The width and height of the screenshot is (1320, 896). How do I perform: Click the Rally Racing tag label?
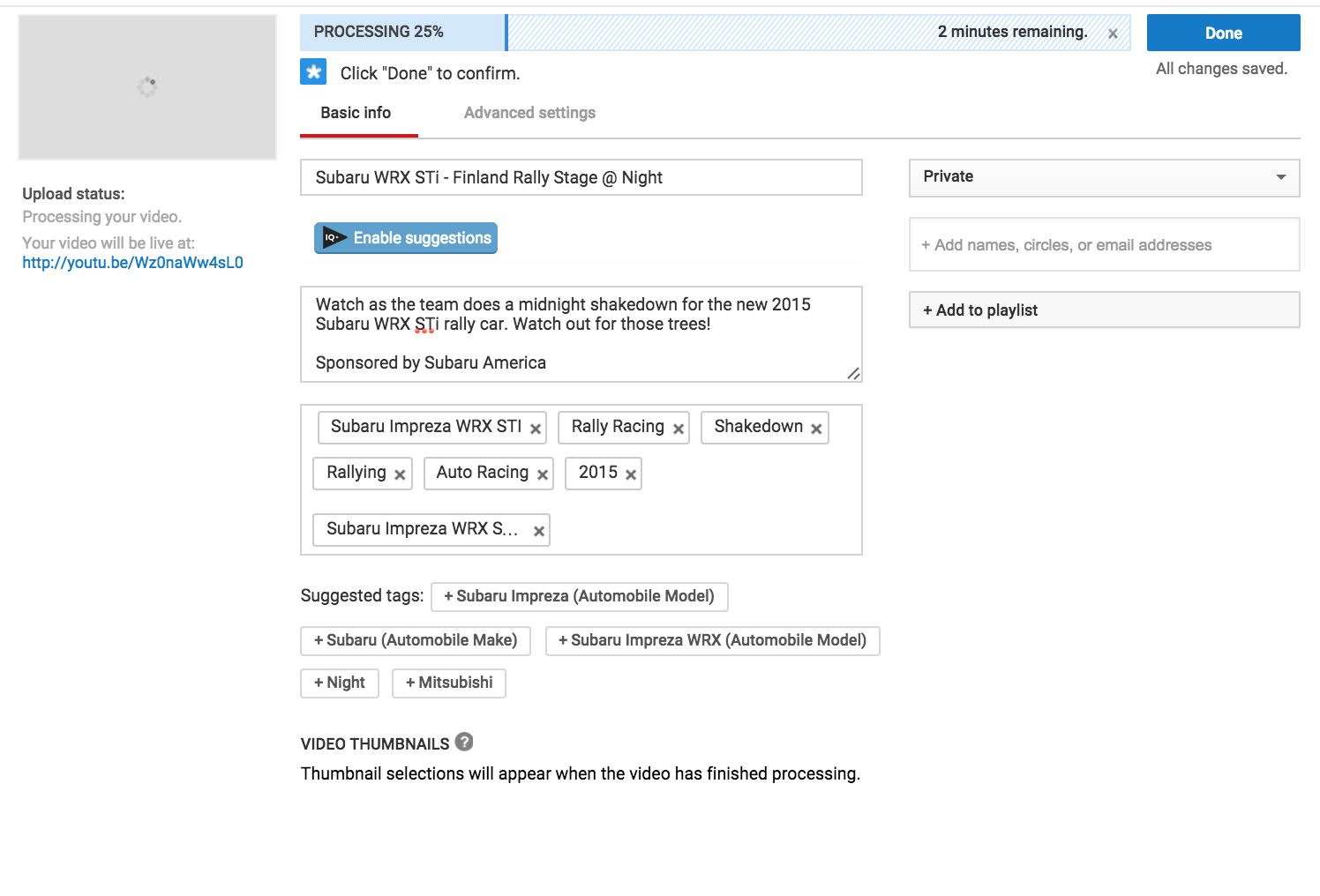click(x=618, y=427)
